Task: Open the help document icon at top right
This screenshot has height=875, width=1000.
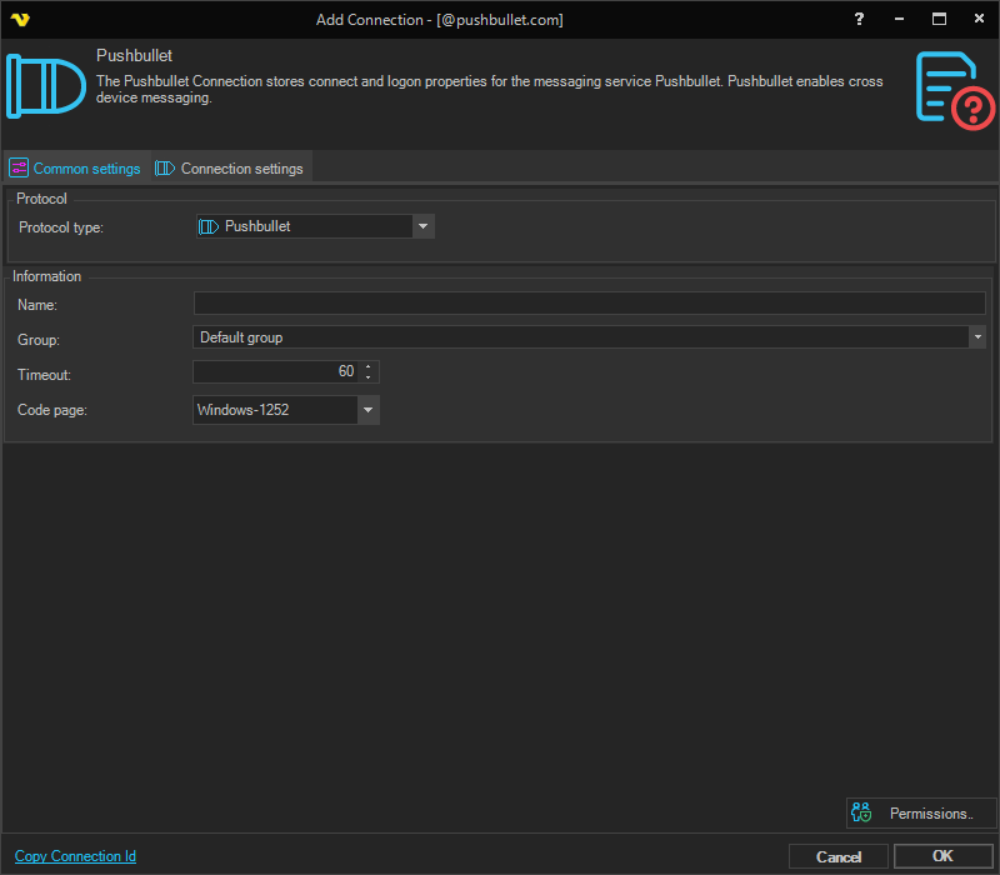Action: click(x=955, y=90)
